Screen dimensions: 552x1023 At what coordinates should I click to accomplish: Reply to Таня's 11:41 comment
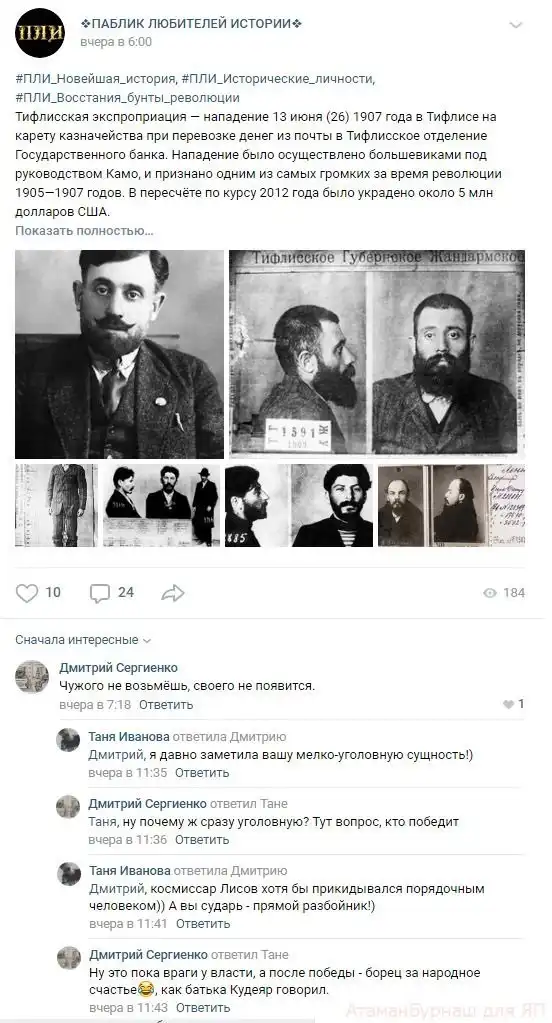point(203,924)
